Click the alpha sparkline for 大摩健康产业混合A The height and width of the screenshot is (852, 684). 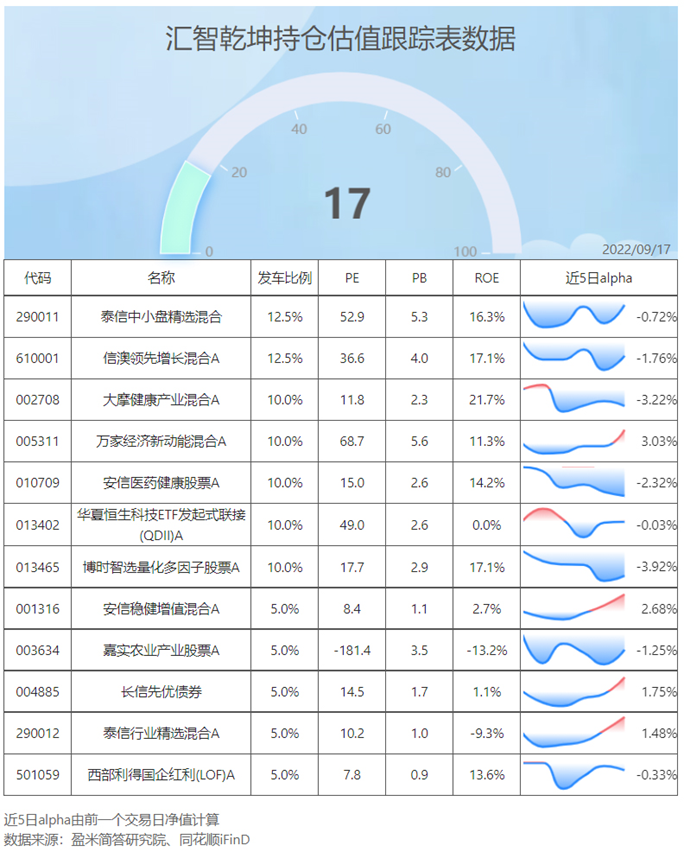pyautogui.click(x=574, y=398)
